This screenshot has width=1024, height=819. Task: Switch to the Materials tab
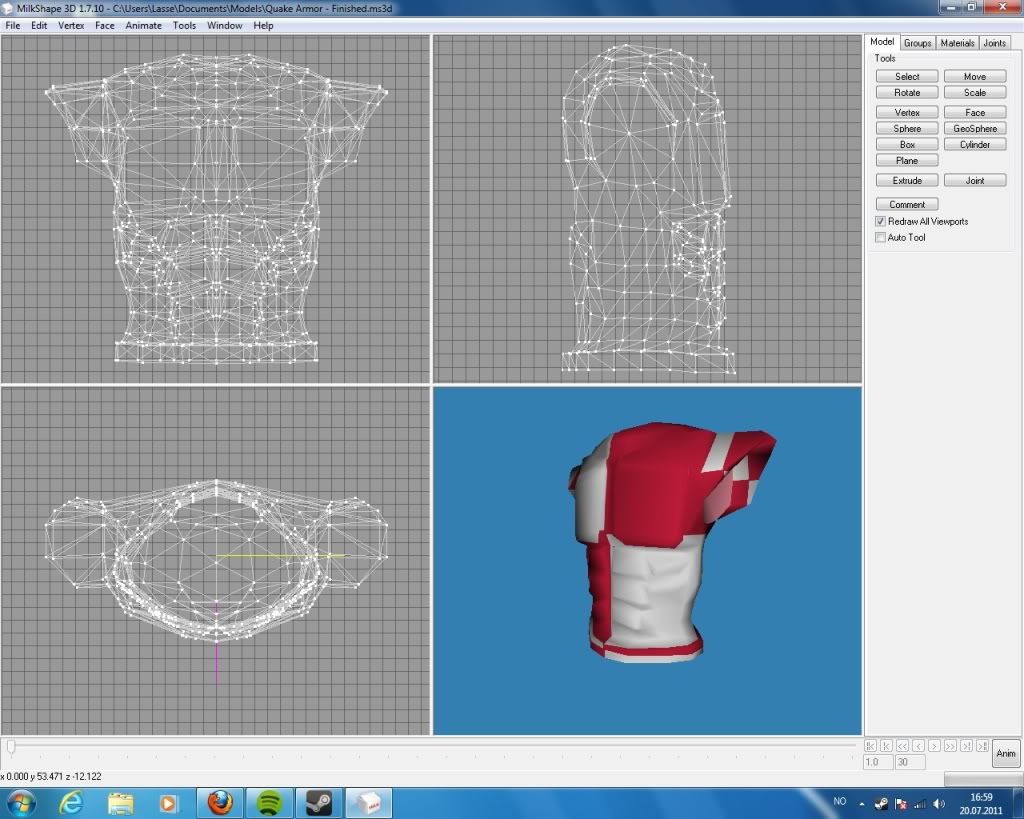pyautogui.click(x=957, y=43)
